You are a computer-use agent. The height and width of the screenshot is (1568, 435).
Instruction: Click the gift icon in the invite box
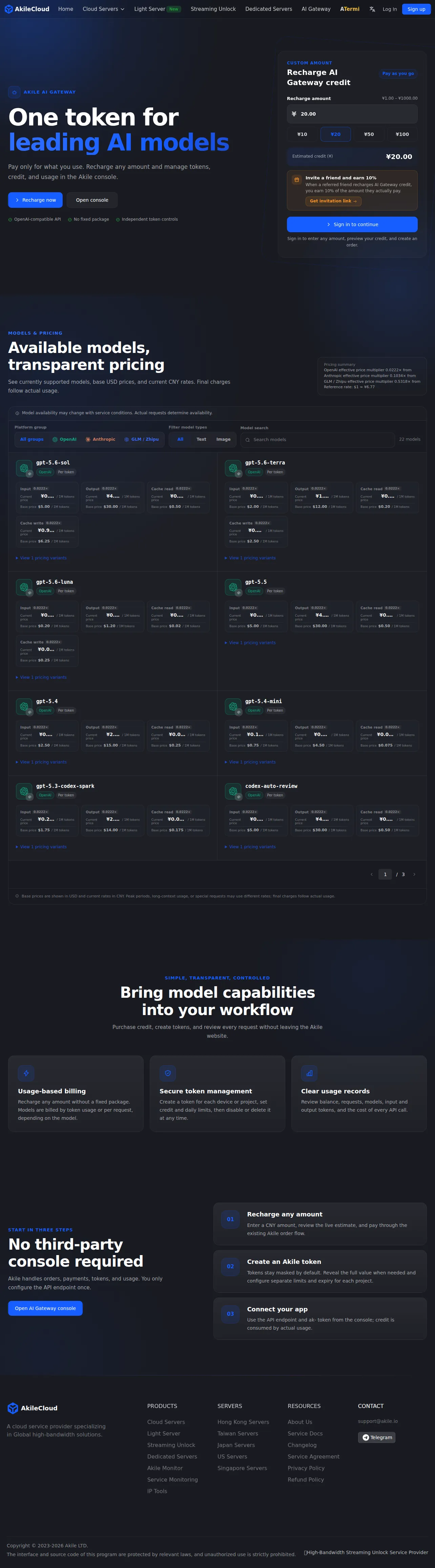click(296, 180)
